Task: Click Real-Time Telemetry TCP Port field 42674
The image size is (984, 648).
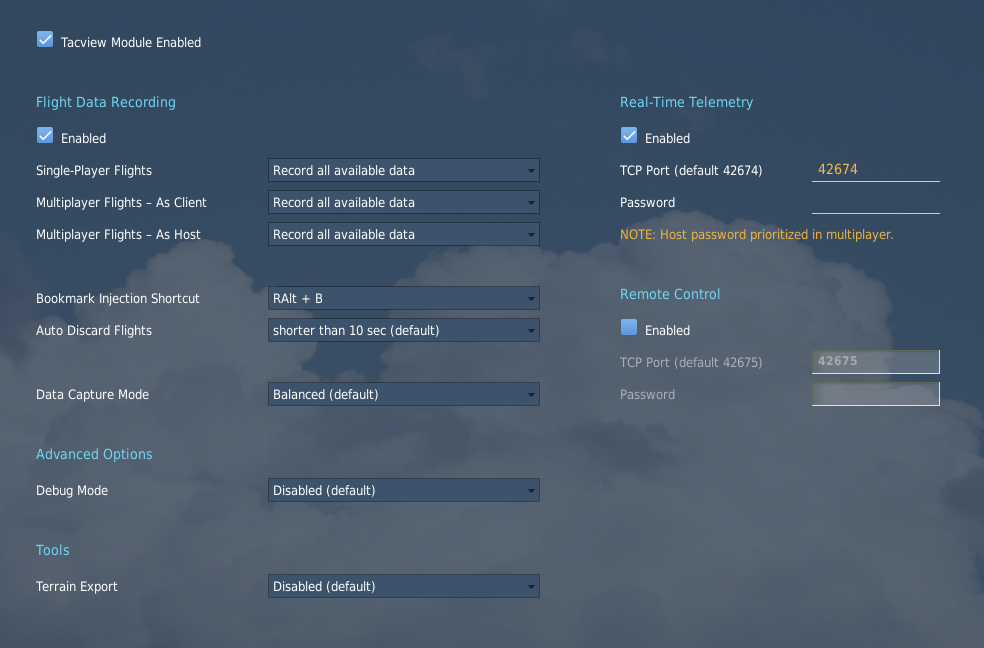Action: (x=875, y=170)
